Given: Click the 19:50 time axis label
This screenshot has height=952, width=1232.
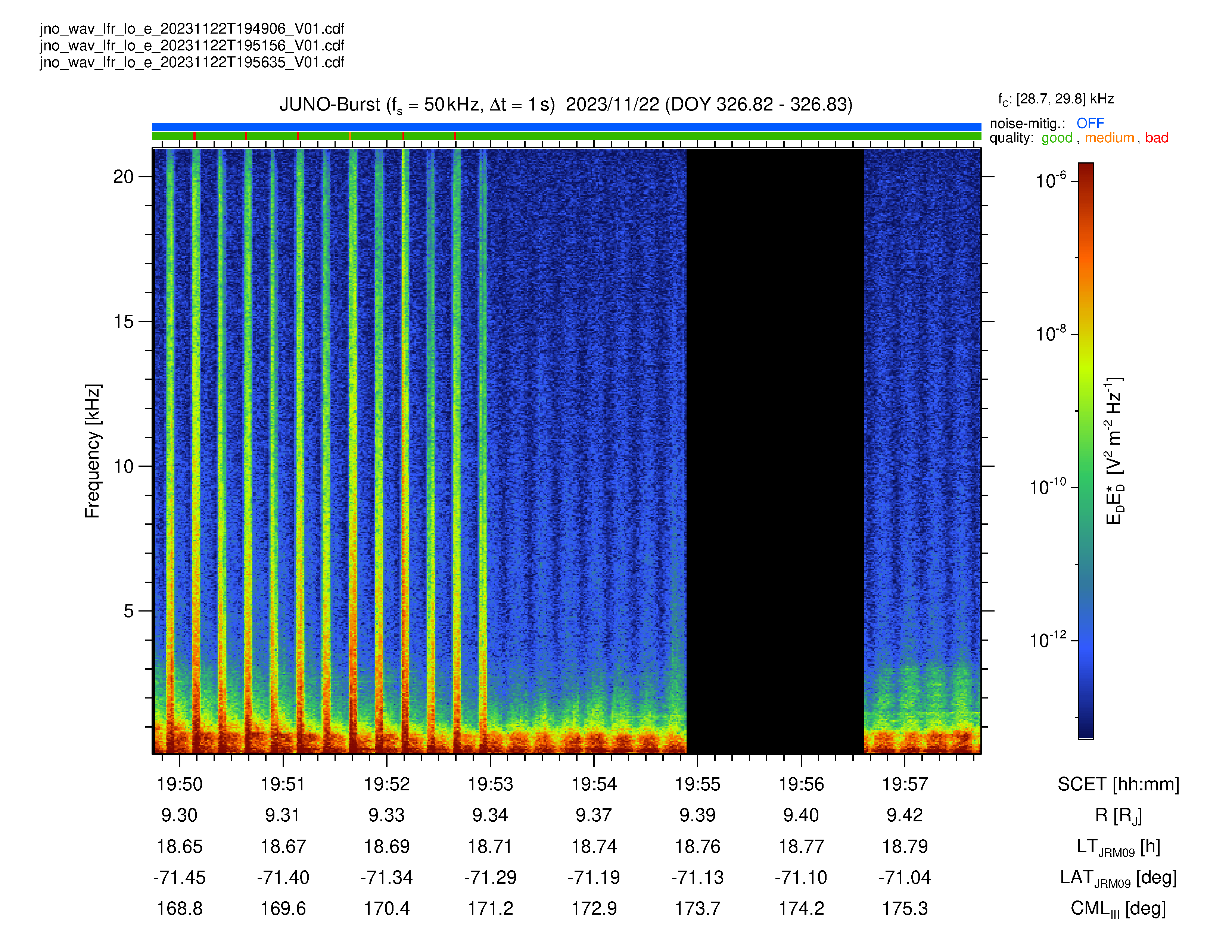Looking at the screenshot, I should click(x=179, y=784).
